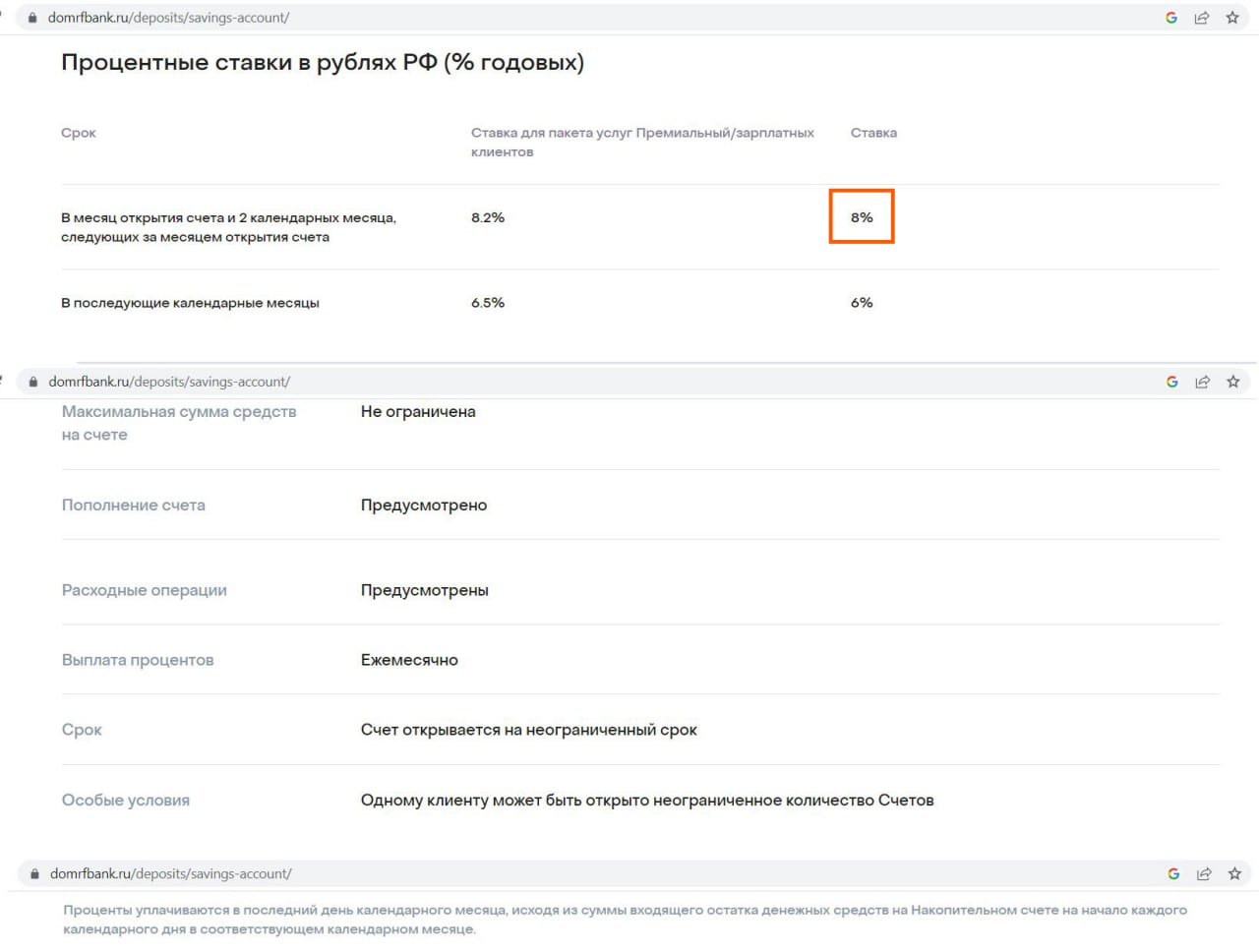Click bookmark star above Максимальная сумма средств row
This screenshot has width=1259, height=952.
(x=1233, y=382)
